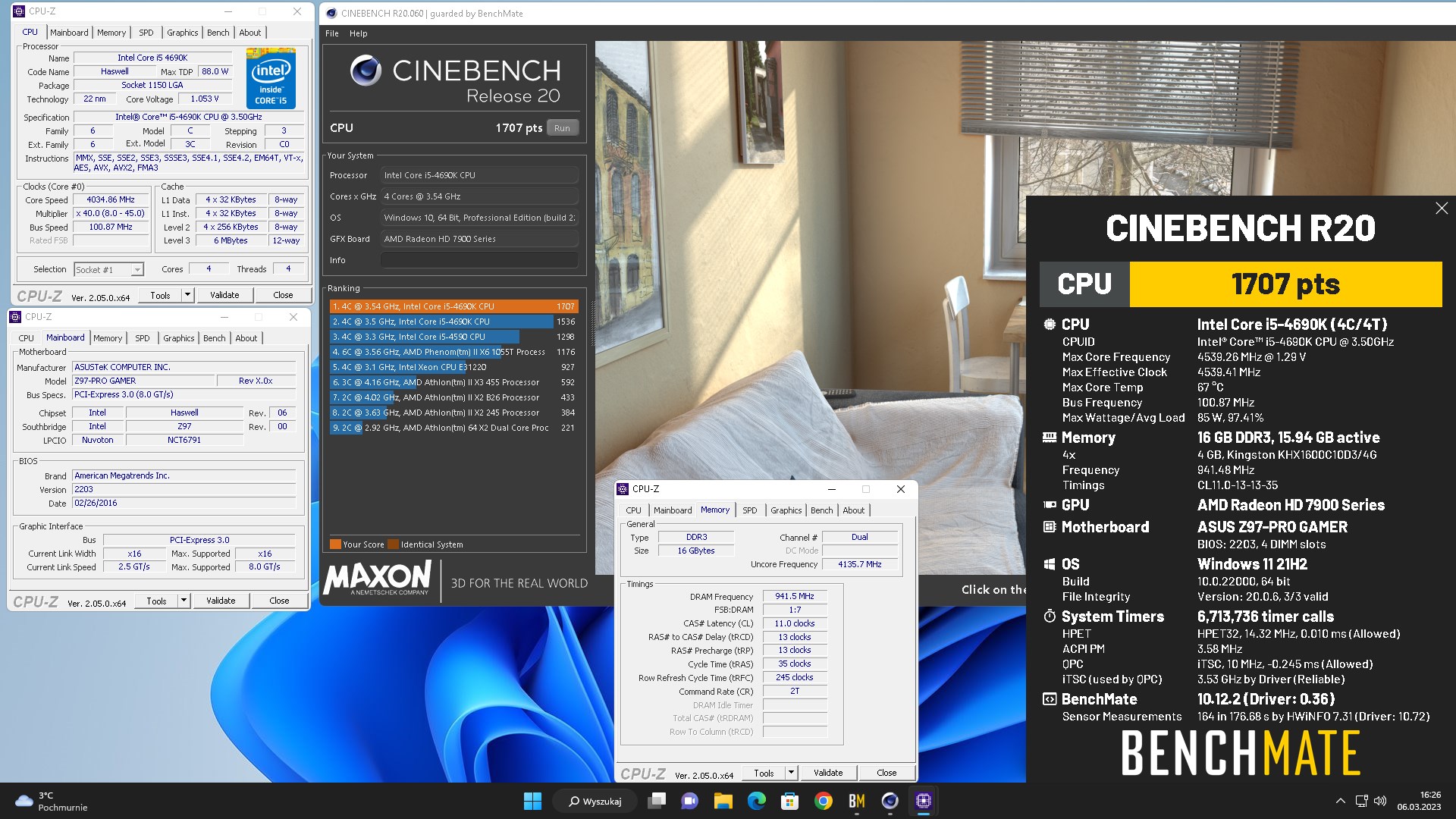Click Close button in Memory CPU-Z window
Image resolution: width=1456 pixels, height=819 pixels.
[x=886, y=773]
